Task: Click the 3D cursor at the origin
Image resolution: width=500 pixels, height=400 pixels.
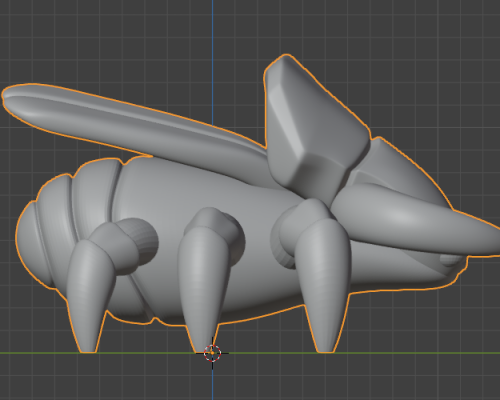Action: point(212,353)
